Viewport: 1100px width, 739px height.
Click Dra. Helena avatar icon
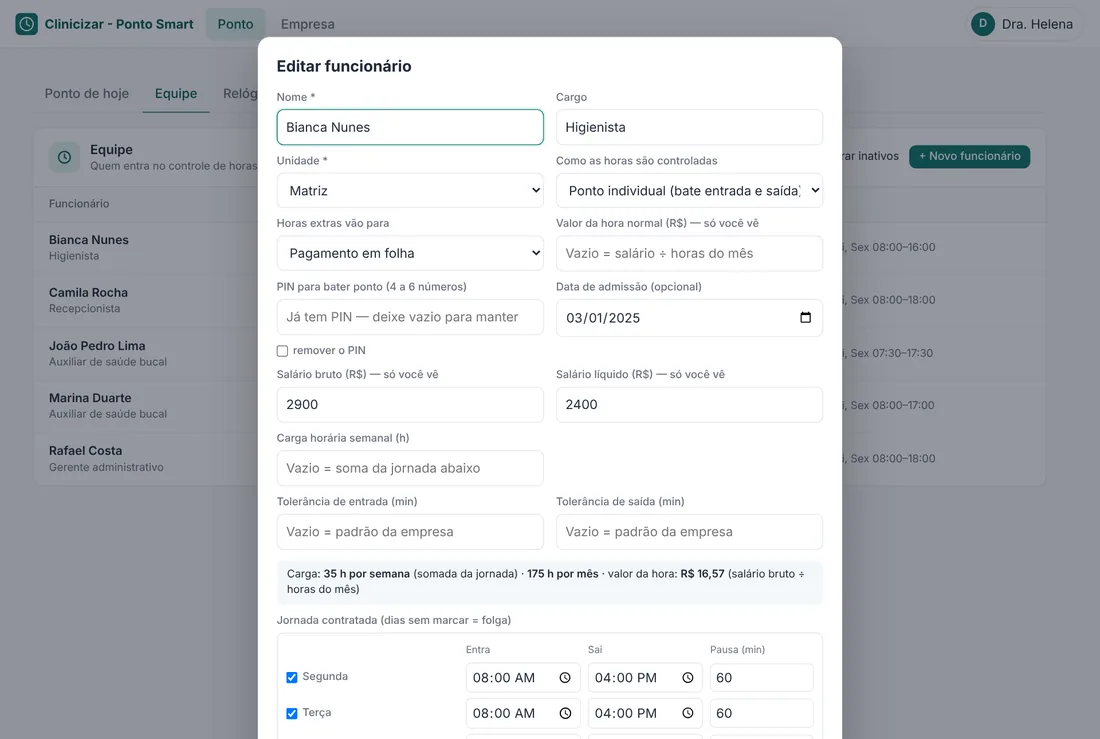pyautogui.click(x=983, y=24)
